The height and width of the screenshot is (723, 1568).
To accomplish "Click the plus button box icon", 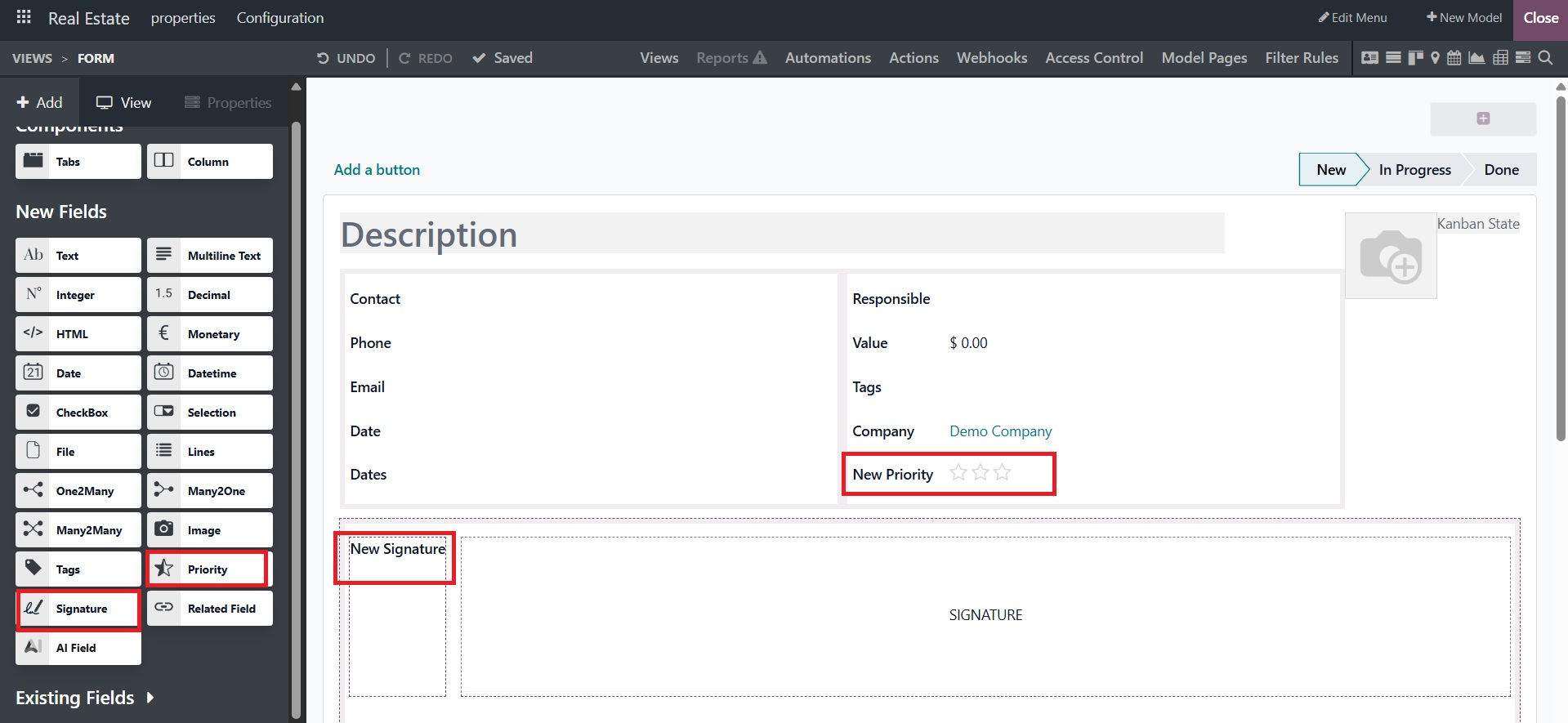I will (1482, 118).
